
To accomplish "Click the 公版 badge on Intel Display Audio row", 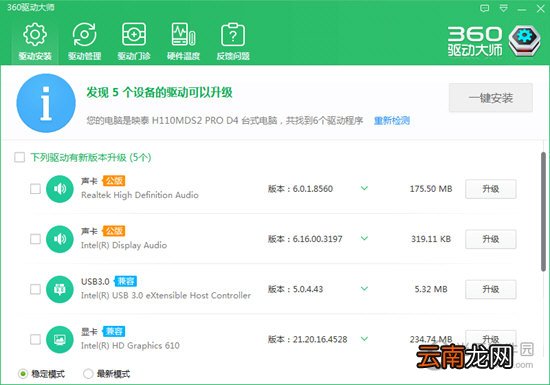I will [x=114, y=231].
